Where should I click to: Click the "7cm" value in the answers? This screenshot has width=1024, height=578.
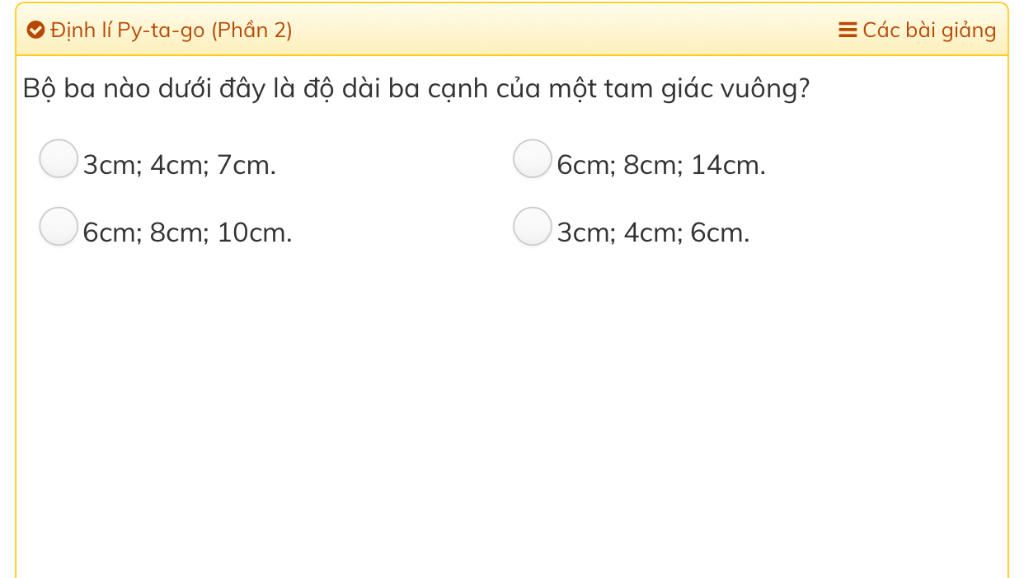(244, 165)
